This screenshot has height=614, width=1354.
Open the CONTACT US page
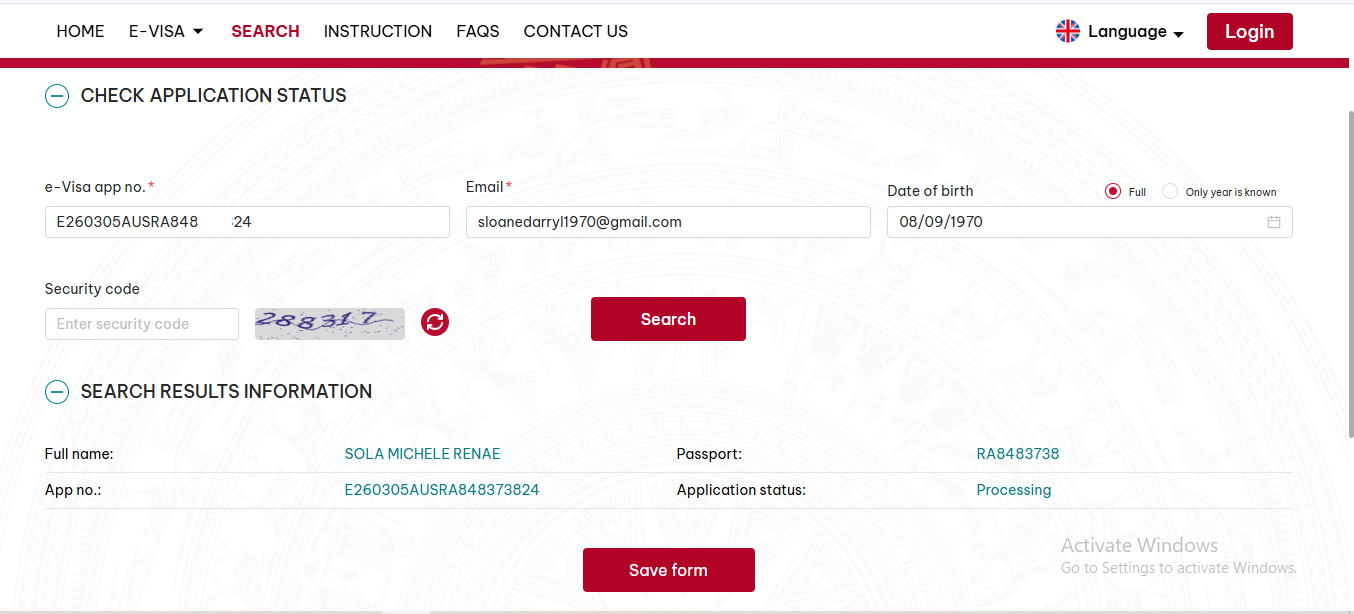(576, 31)
